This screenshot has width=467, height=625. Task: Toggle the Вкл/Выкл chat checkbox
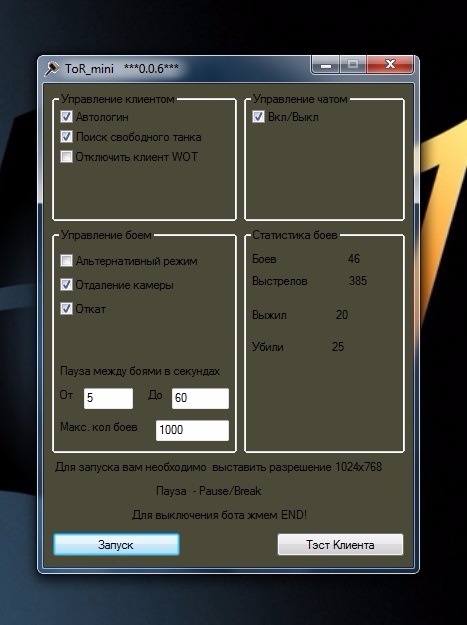[258, 117]
